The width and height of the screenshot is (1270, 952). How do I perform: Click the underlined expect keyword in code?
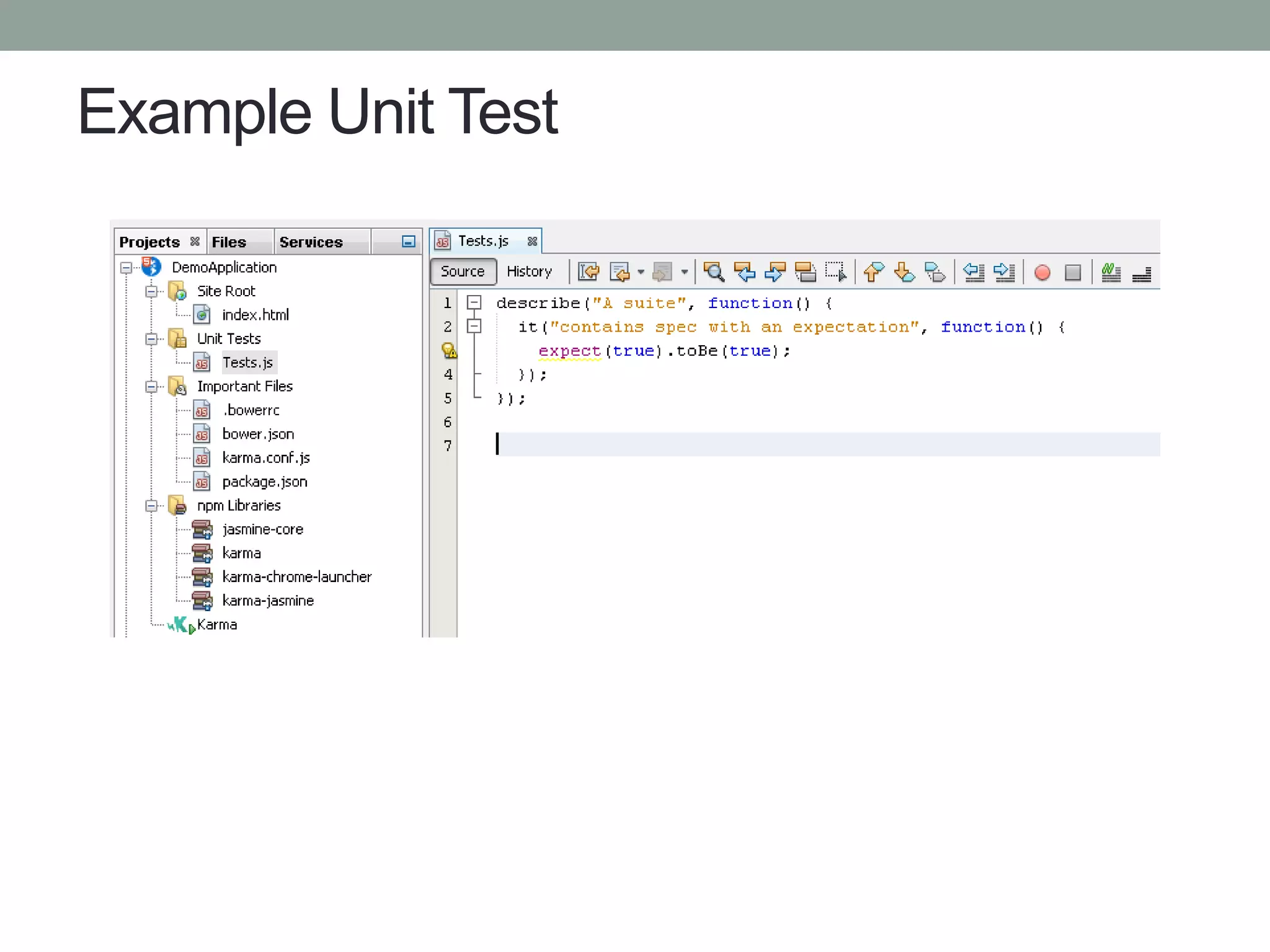(570, 351)
